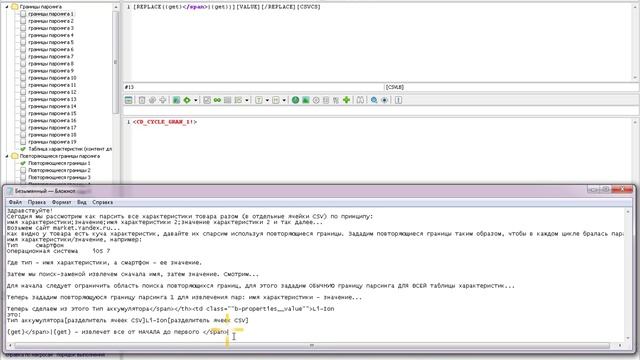
Task: Click the tree panel vertical scrollbar thumb
Action: pyautogui.click(x=116, y=62)
